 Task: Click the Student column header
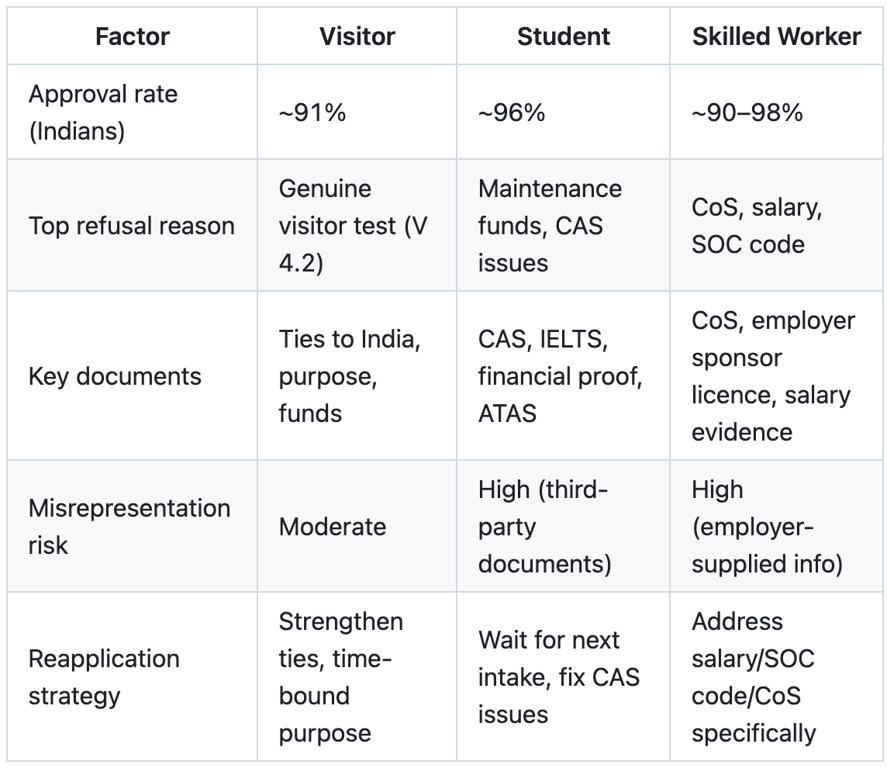[x=563, y=36]
